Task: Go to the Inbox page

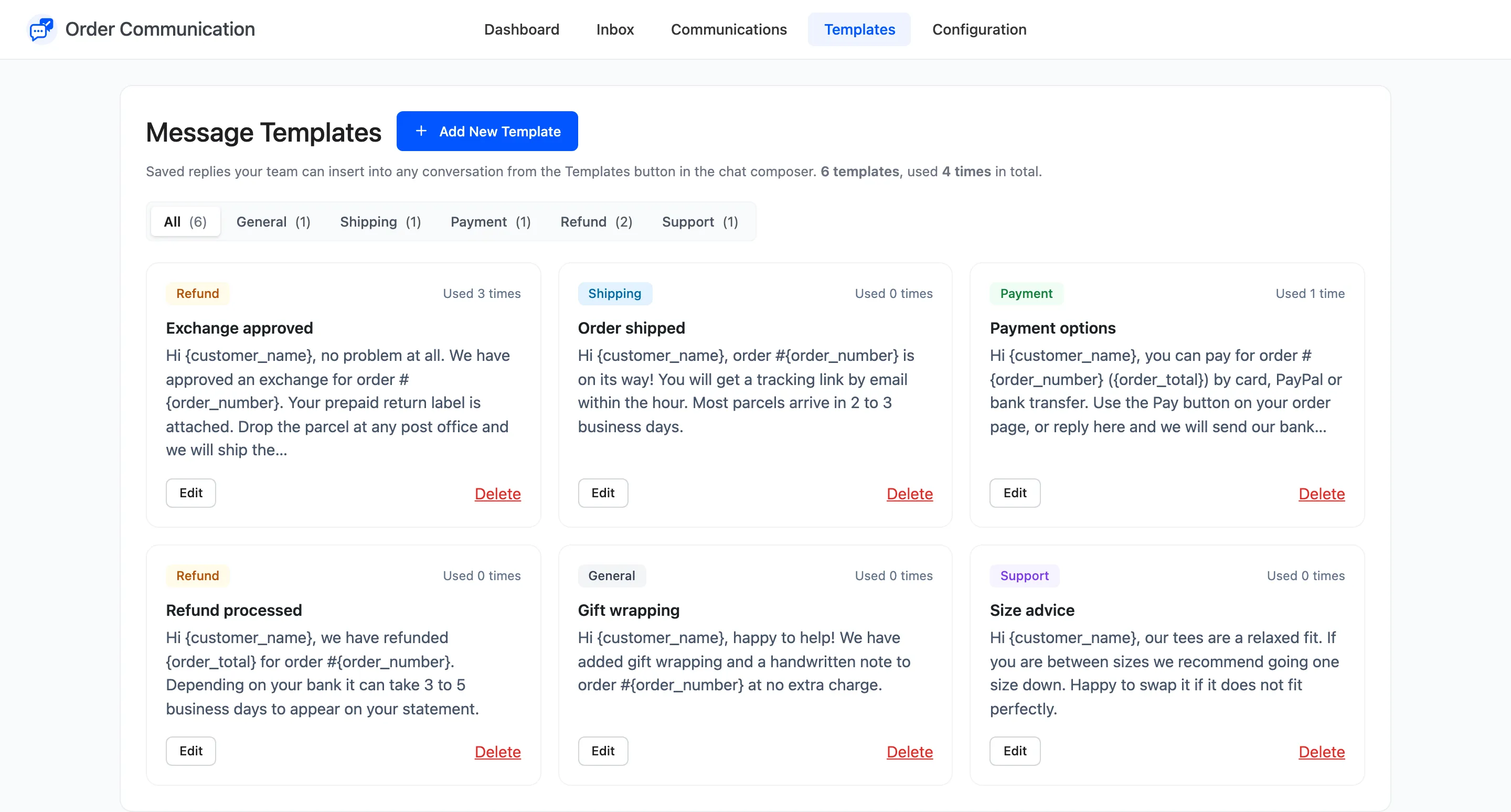Action: [615, 29]
